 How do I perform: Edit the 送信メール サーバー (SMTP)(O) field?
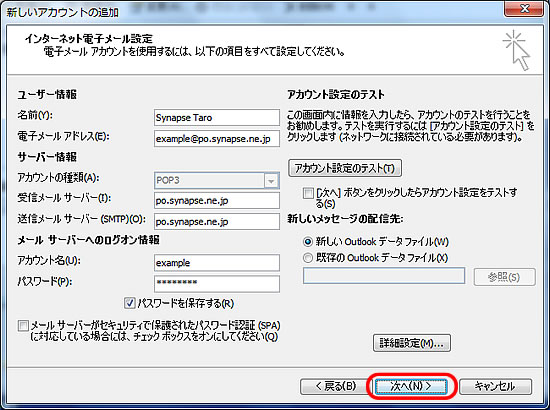217,222
